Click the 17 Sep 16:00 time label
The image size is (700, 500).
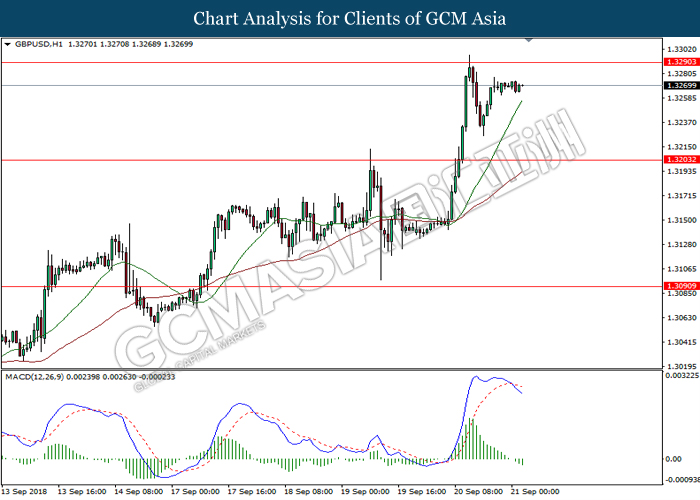[x=252, y=492]
